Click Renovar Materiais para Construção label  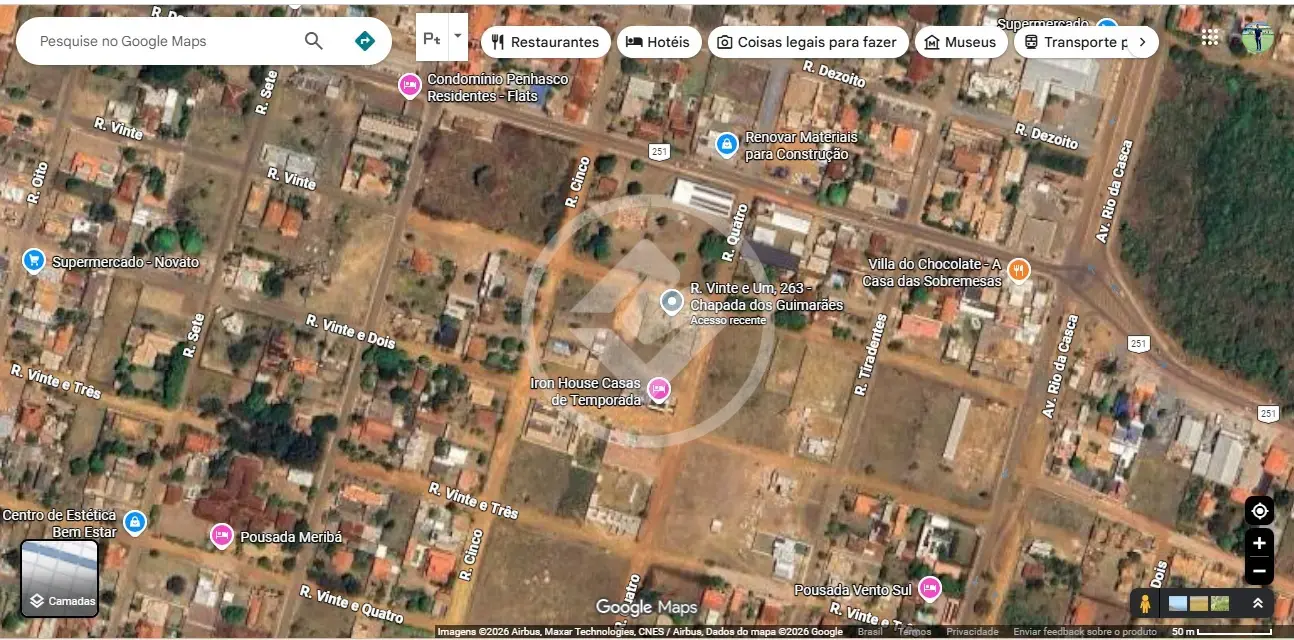802,145
